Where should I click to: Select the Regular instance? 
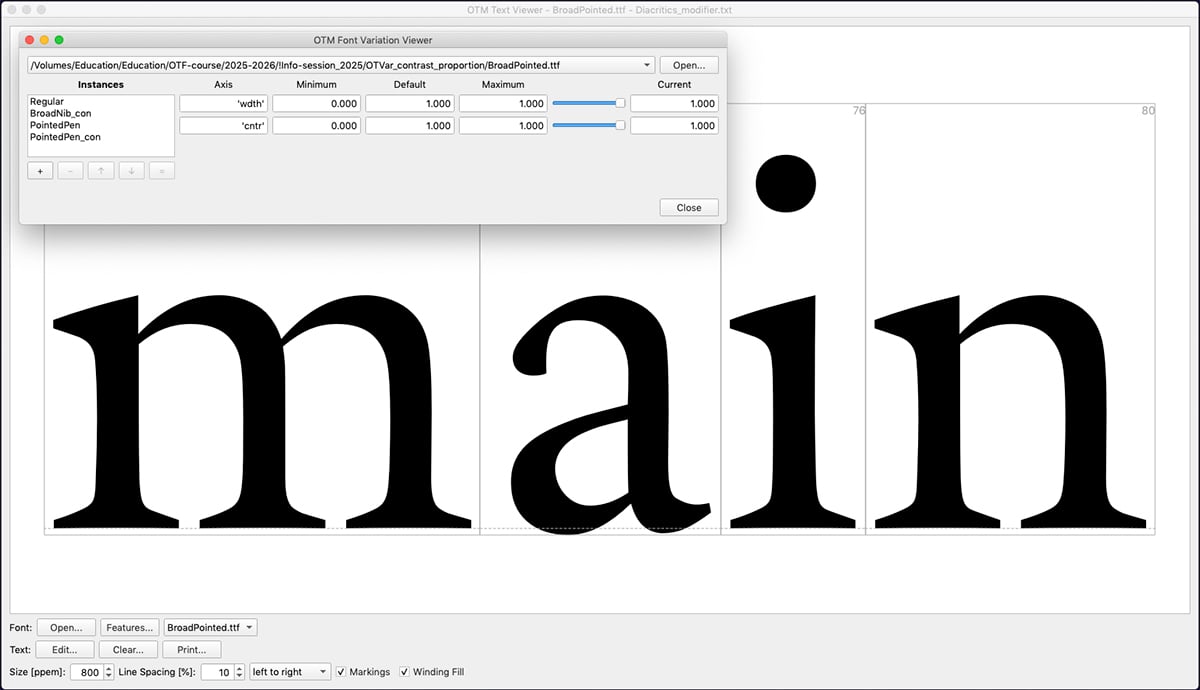click(47, 102)
